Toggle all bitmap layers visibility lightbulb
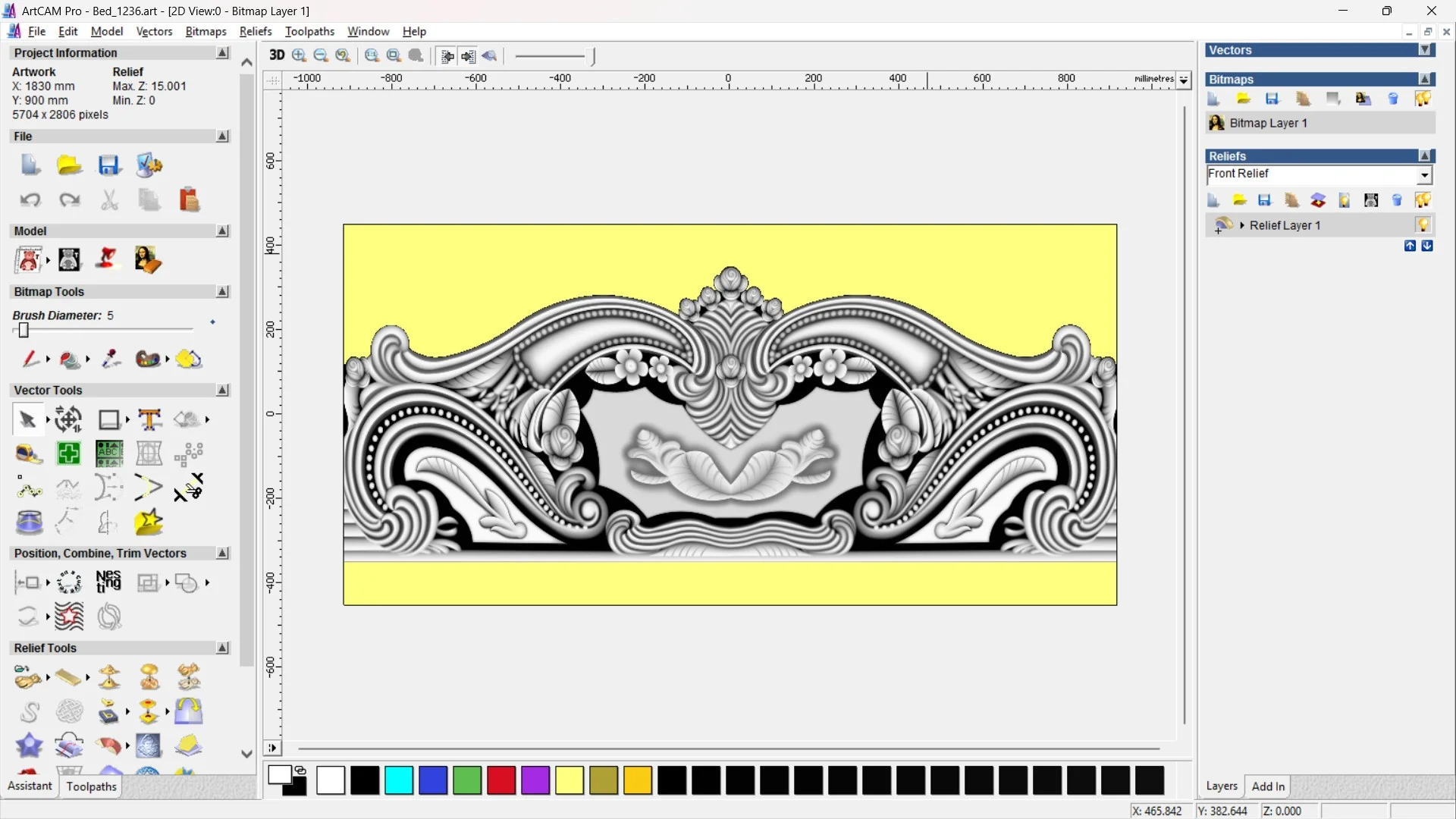The width and height of the screenshot is (1456, 819). (x=1423, y=99)
